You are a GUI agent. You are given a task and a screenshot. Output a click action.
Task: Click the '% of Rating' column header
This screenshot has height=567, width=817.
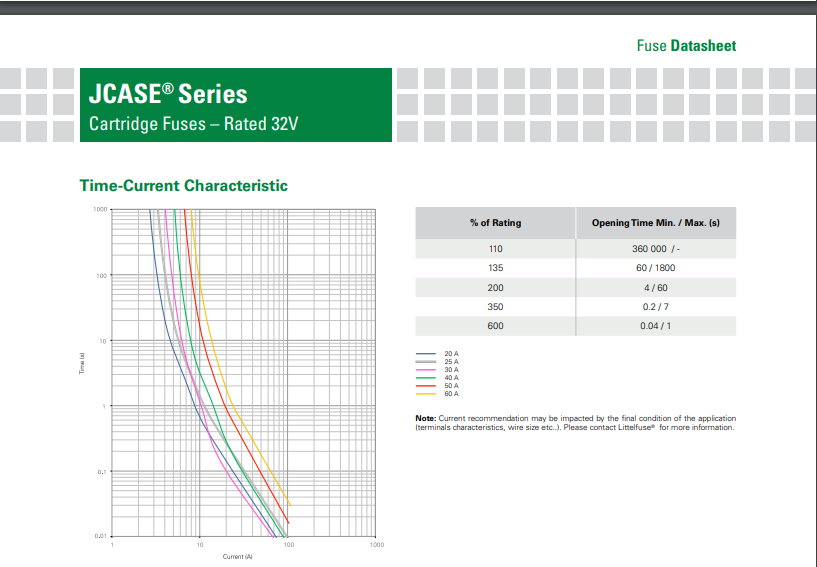click(495, 223)
